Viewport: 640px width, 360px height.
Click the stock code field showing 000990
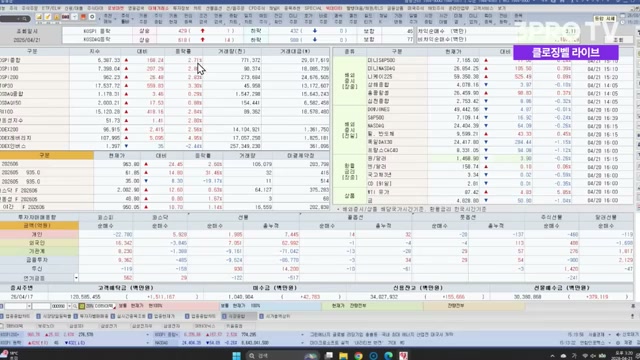(x=58, y=306)
